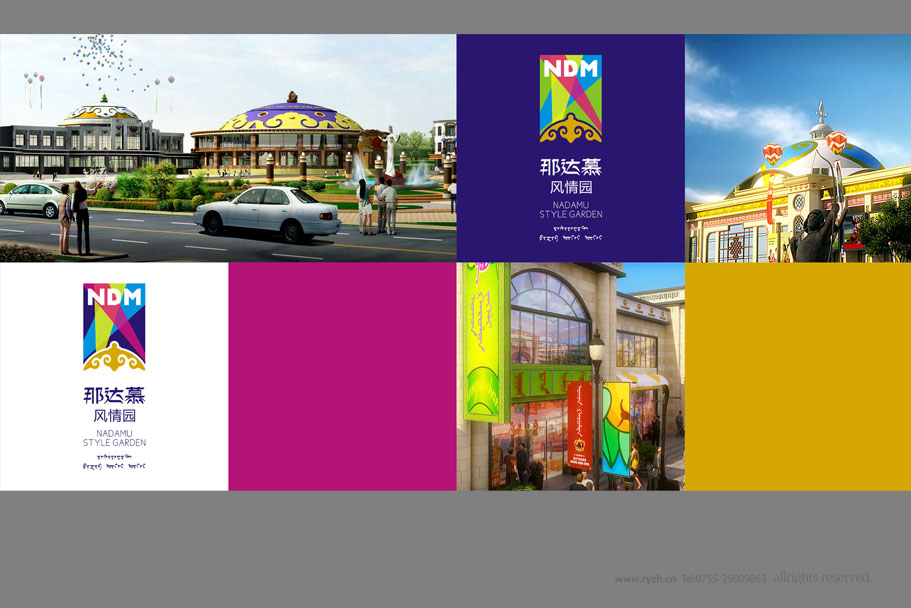The width and height of the screenshot is (911, 608).
Task: Click the 那达慕 title on the purple panel
Action: (570, 167)
